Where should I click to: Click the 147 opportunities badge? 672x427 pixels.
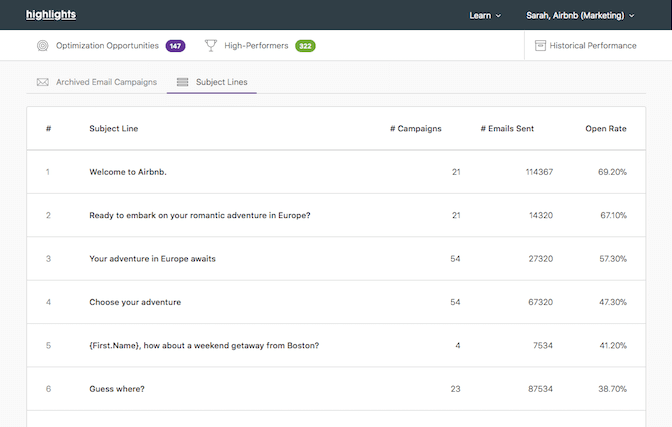(175, 46)
